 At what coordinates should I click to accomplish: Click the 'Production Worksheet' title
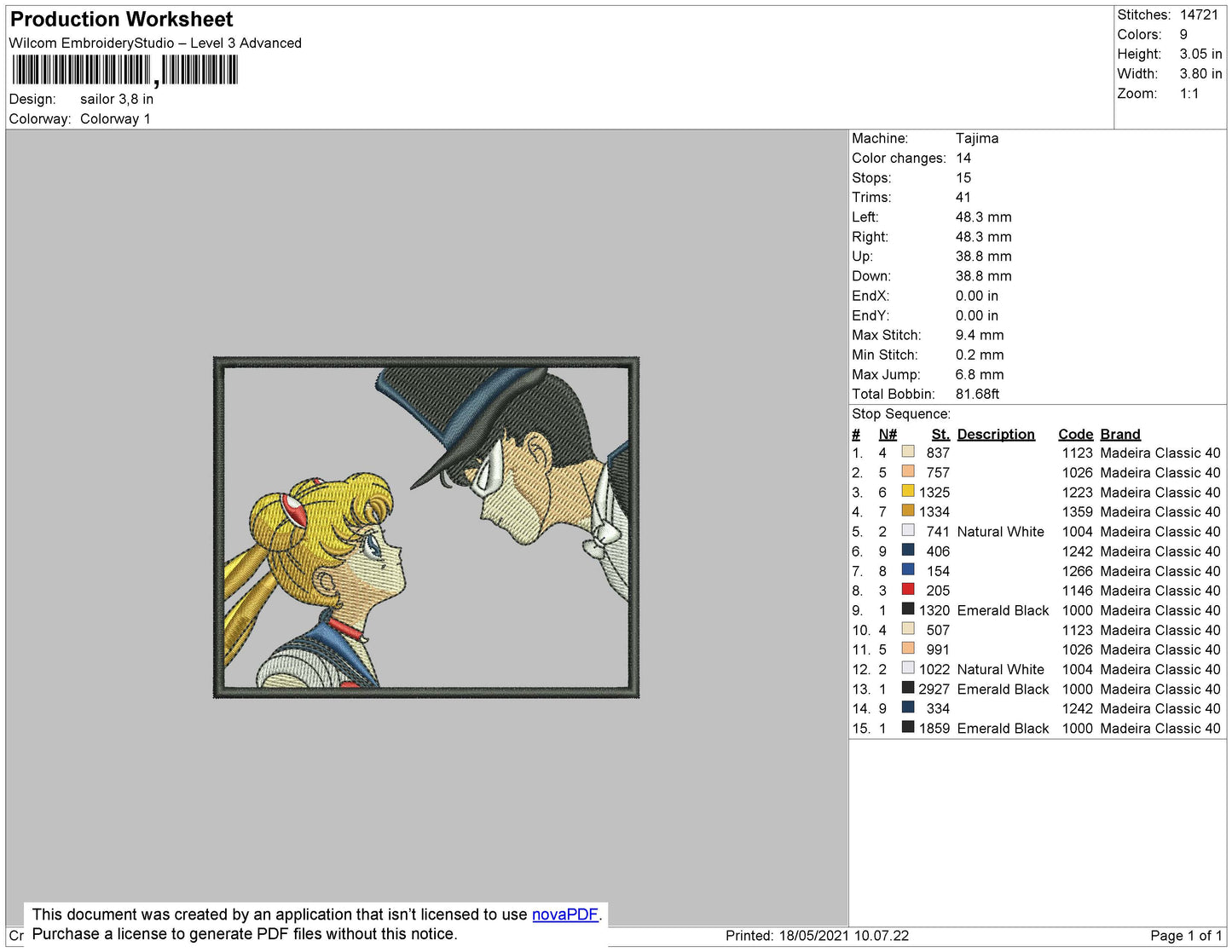[x=121, y=20]
